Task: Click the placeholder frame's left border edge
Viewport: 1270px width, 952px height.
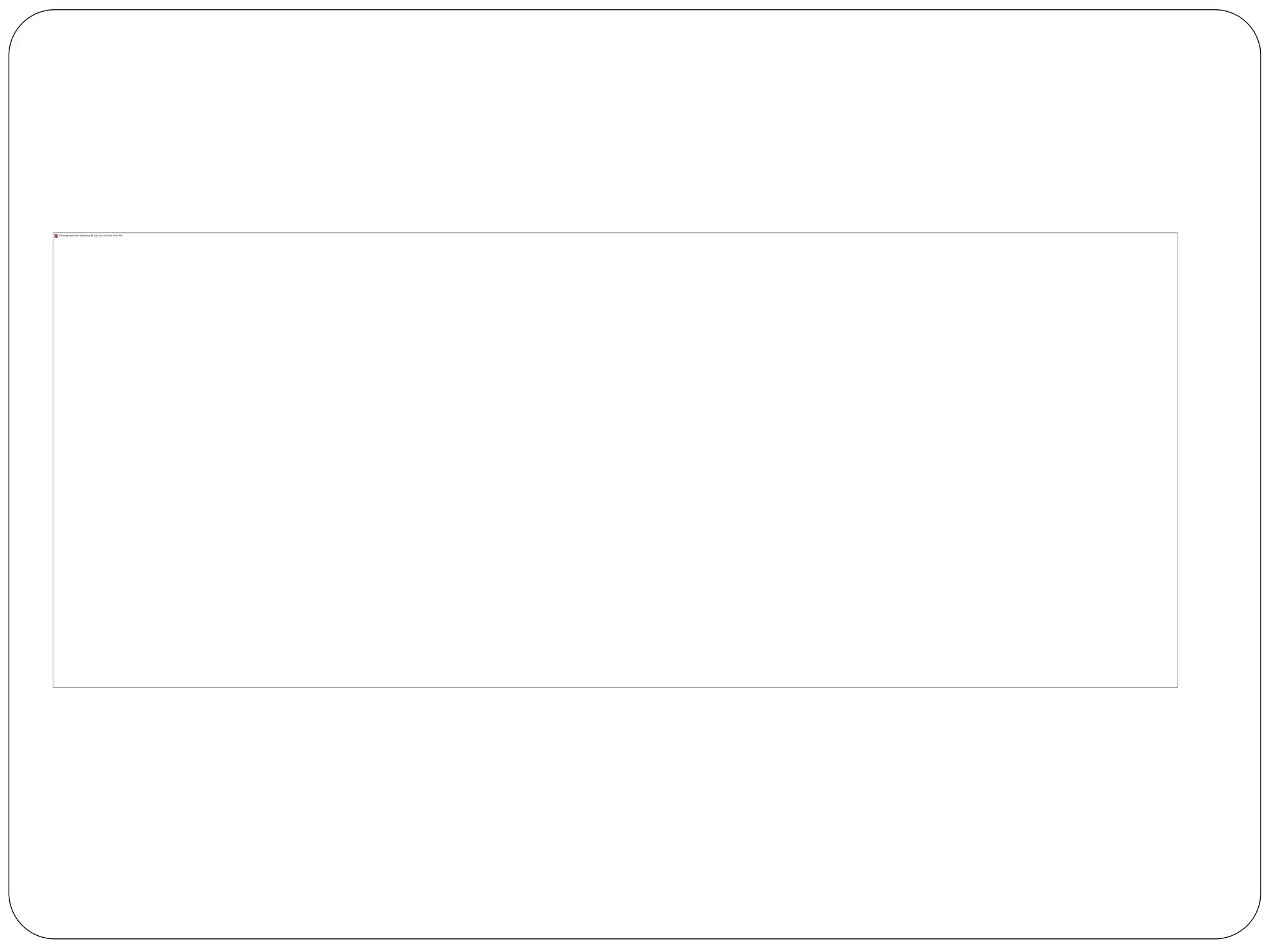Action: click(x=53, y=460)
